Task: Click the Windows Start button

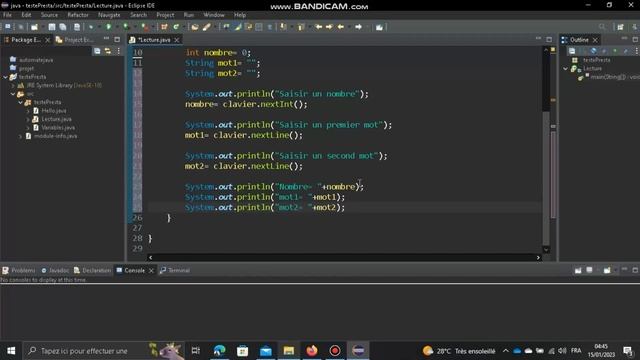Action: pos(11,351)
